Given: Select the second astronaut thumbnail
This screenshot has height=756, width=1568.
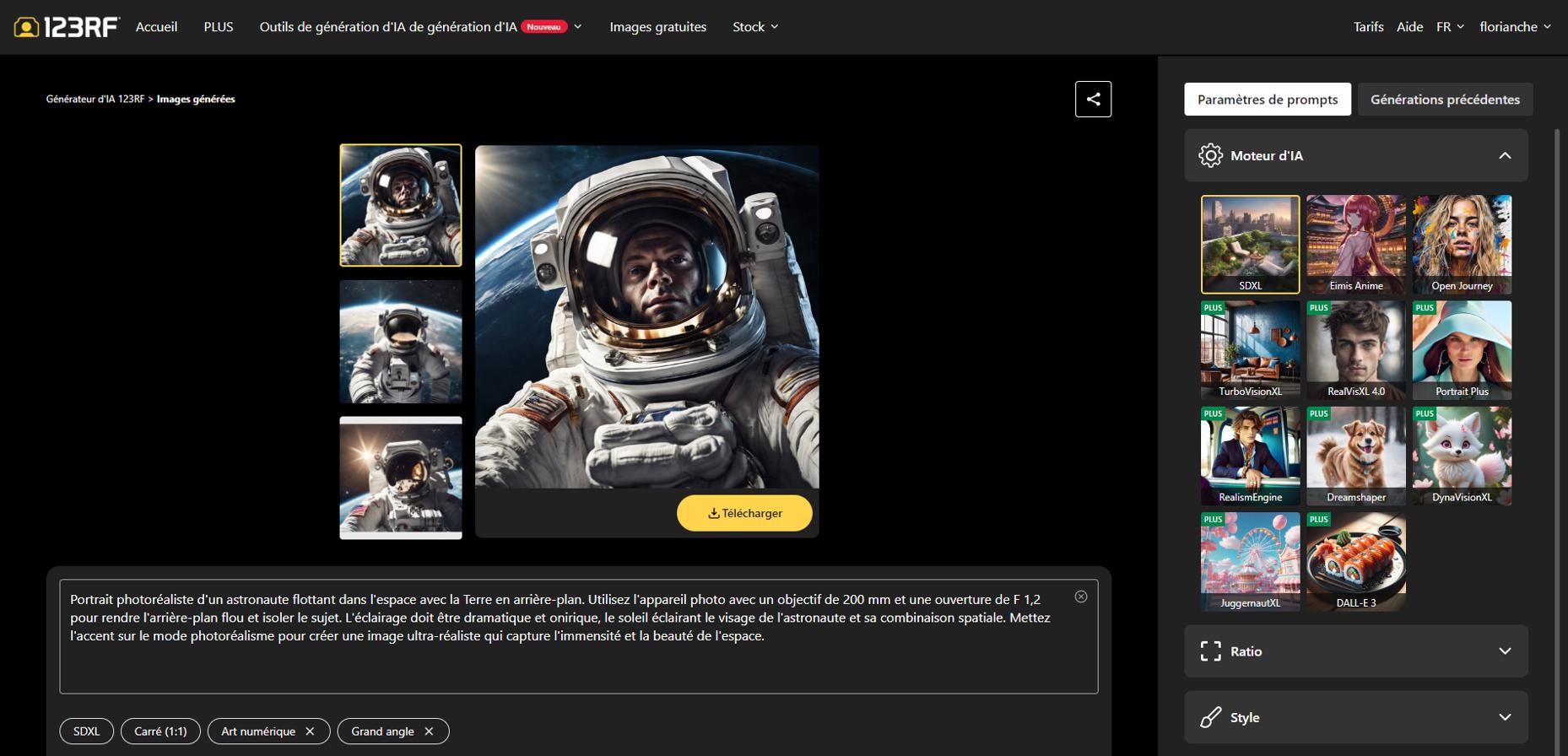Looking at the screenshot, I should pos(401,342).
